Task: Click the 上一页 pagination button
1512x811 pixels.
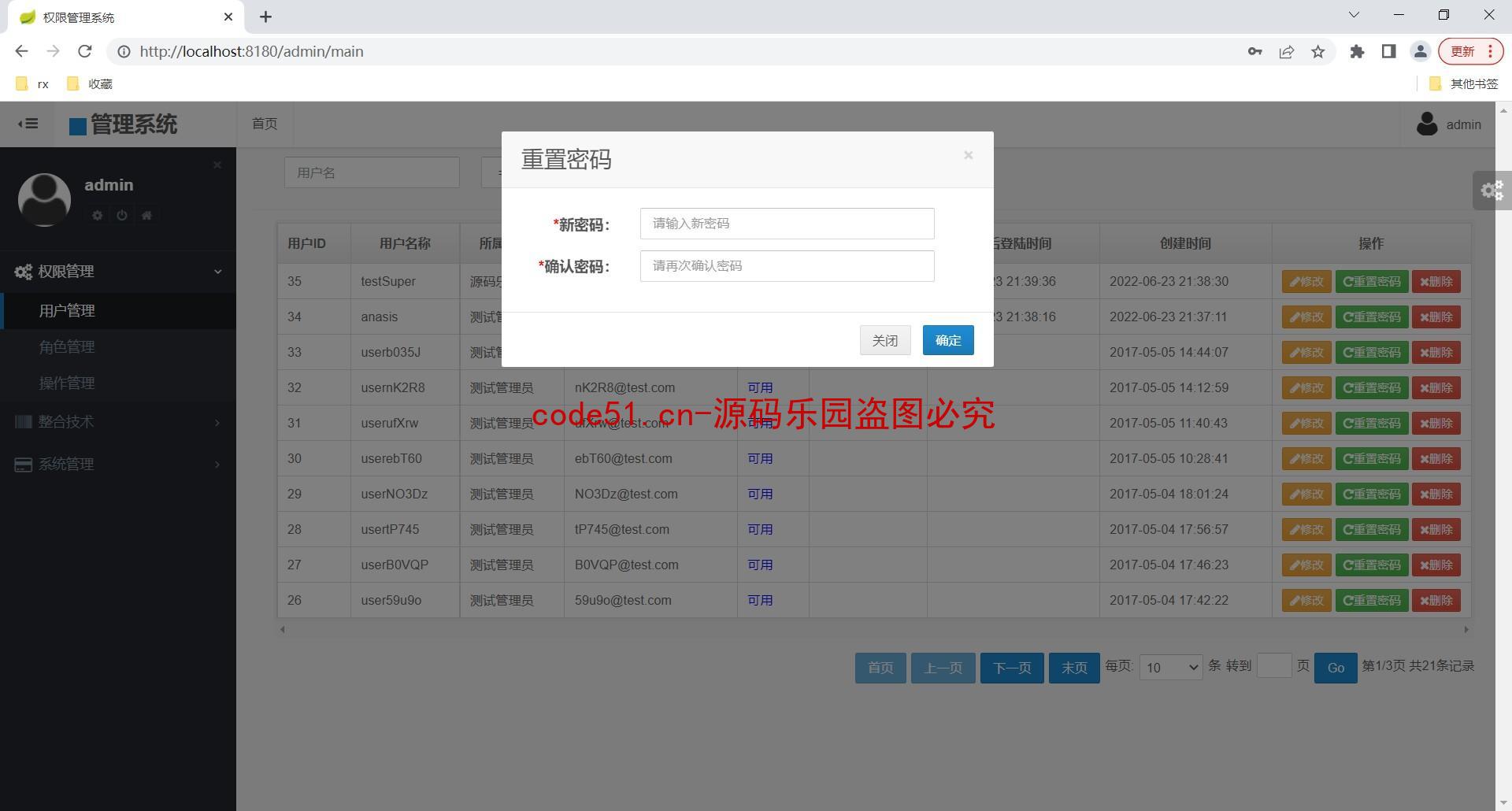Action: coord(943,668)
